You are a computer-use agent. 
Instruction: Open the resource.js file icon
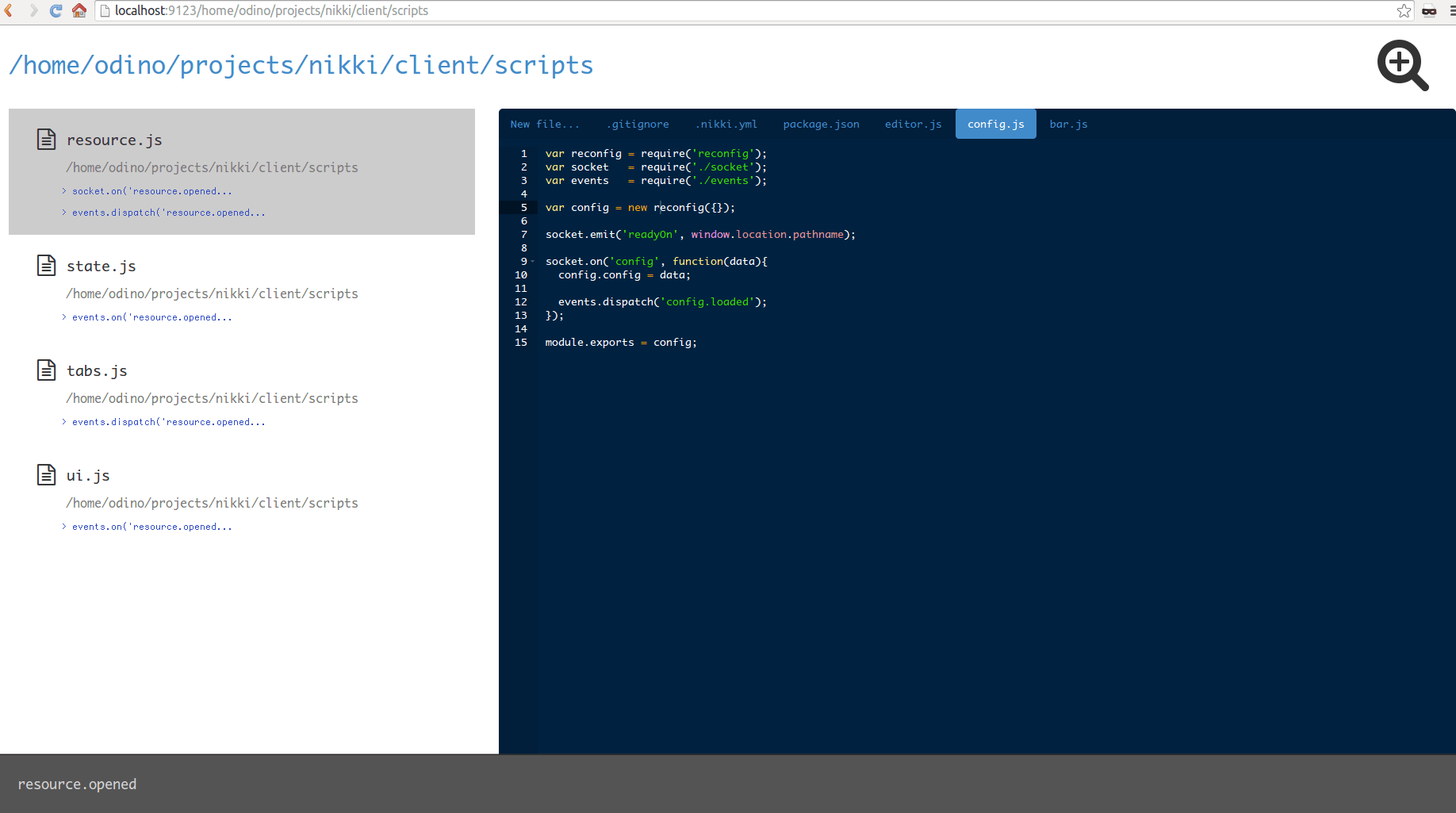pos(46,139)
